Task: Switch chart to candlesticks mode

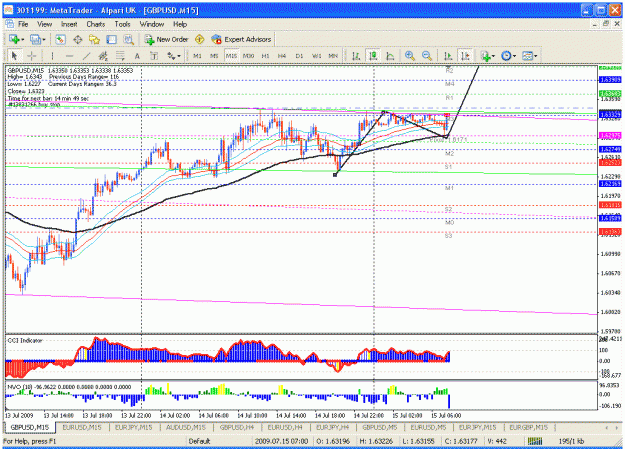Action: coord(373,56)
